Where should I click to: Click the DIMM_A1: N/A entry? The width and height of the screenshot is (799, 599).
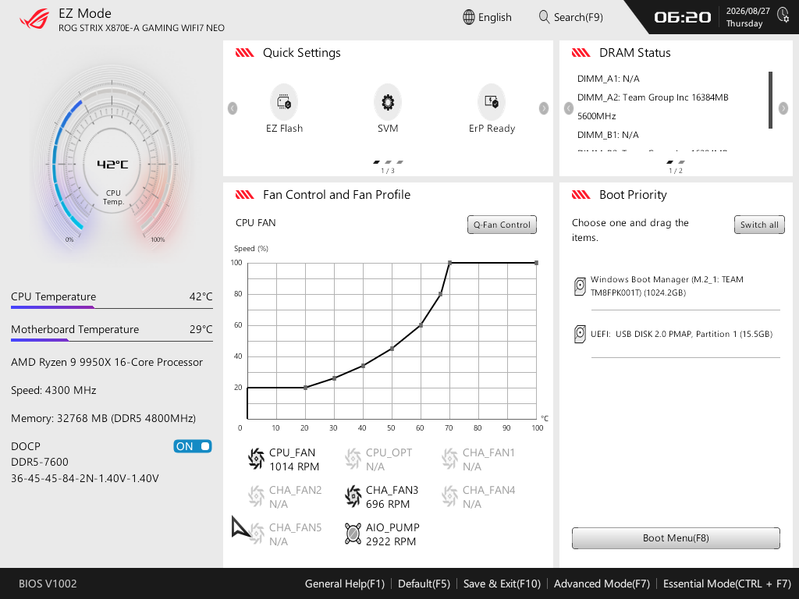[608, 78]
